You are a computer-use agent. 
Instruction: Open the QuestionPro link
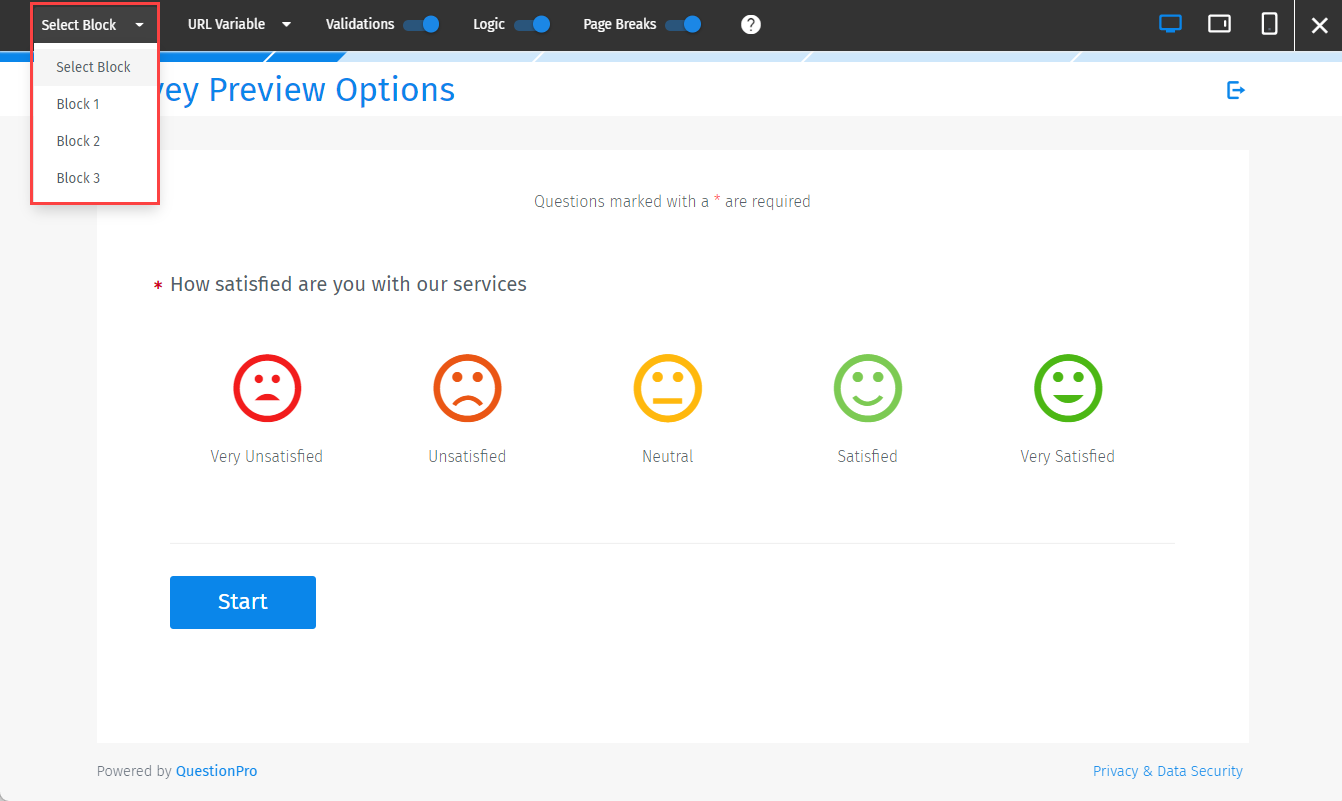(216, 770)
